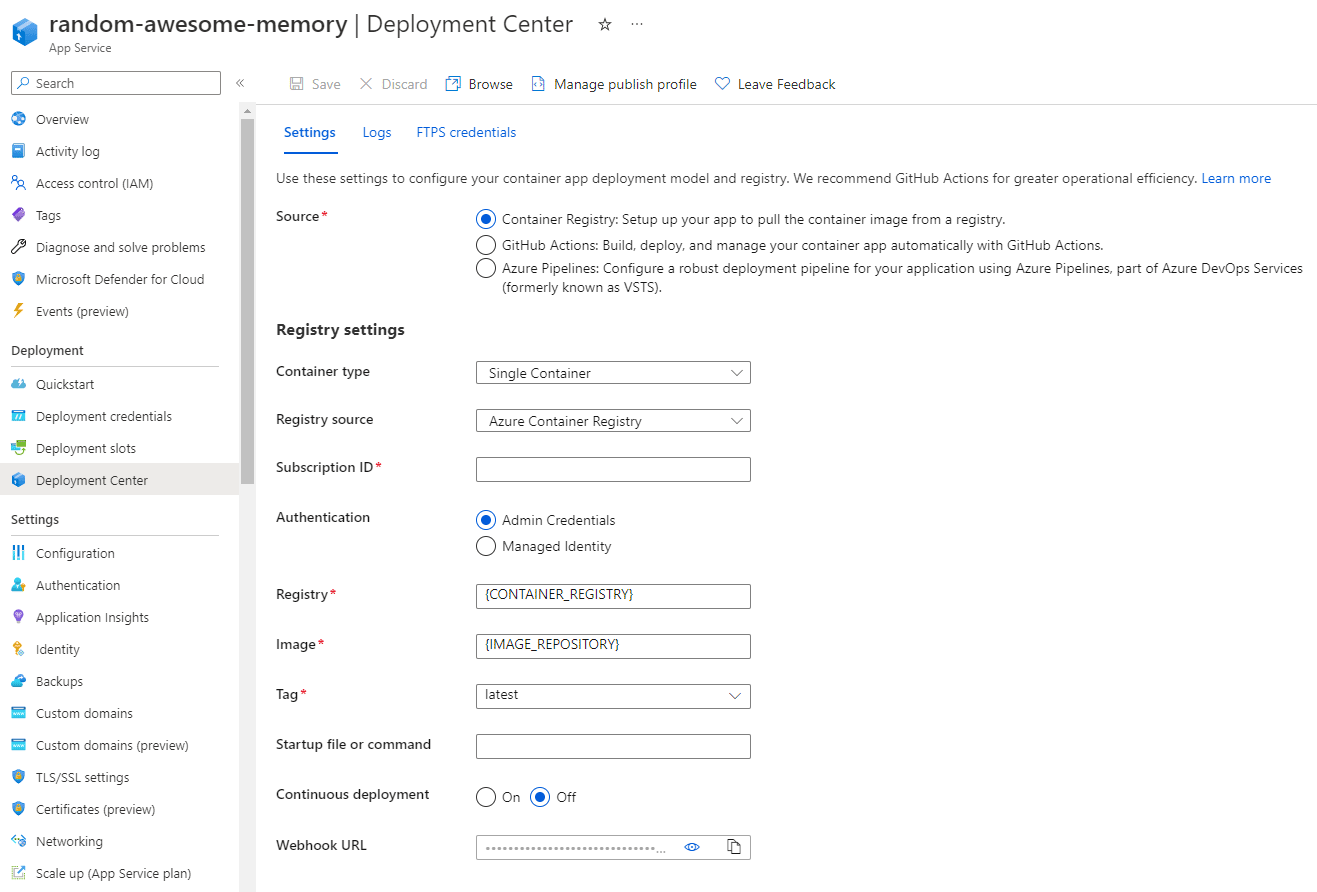Click the sidebar Search box
The height and width of the screenshot is (892, 1317).
tap(116, 83)
